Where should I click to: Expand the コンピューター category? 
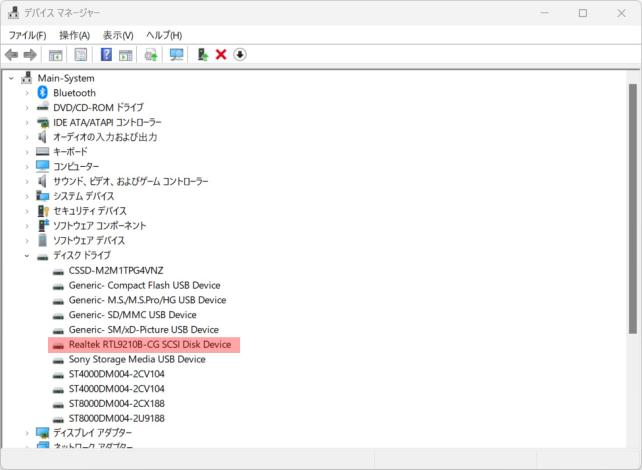coord(27,167)
